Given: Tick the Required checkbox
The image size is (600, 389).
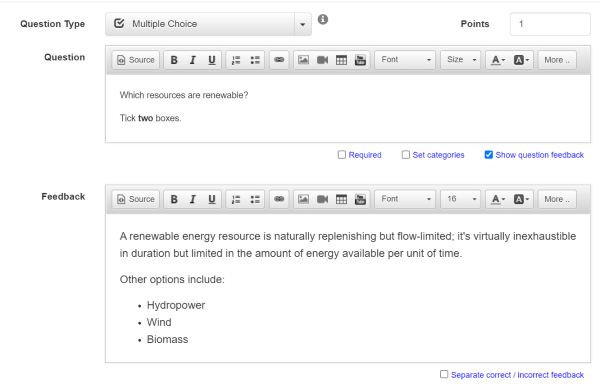Looking at the screenshot, I should 342,155.
